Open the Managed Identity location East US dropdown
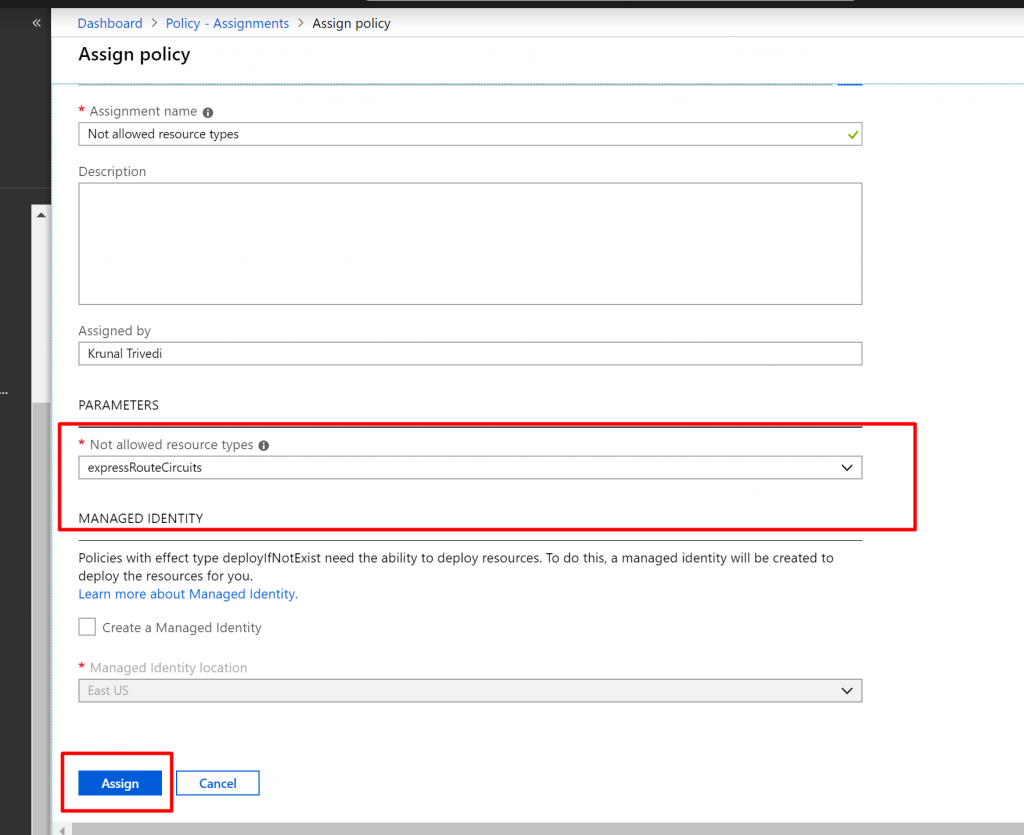 470,691
